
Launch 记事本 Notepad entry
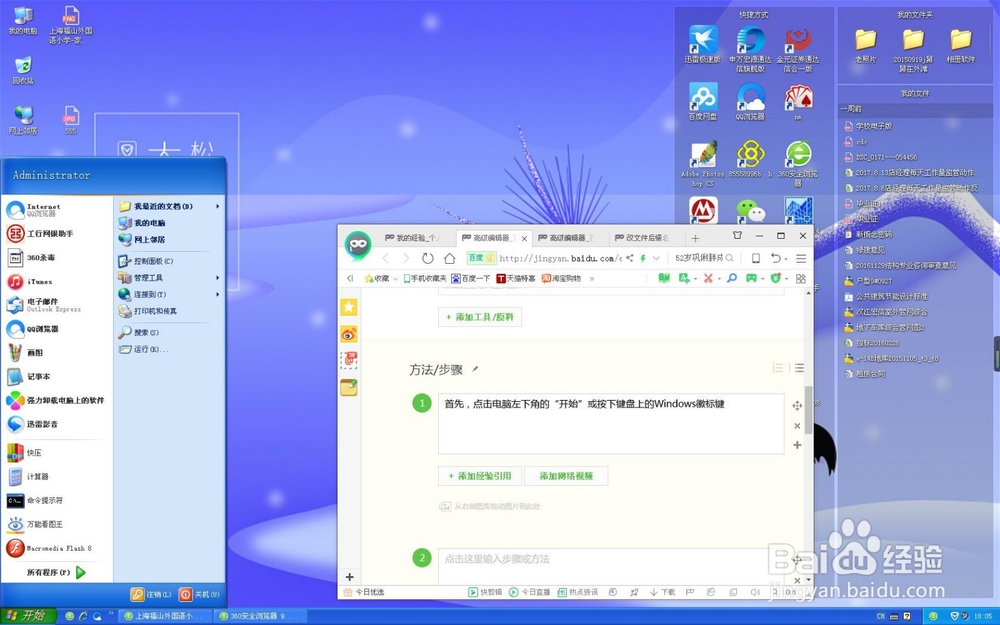click(29, 376)
